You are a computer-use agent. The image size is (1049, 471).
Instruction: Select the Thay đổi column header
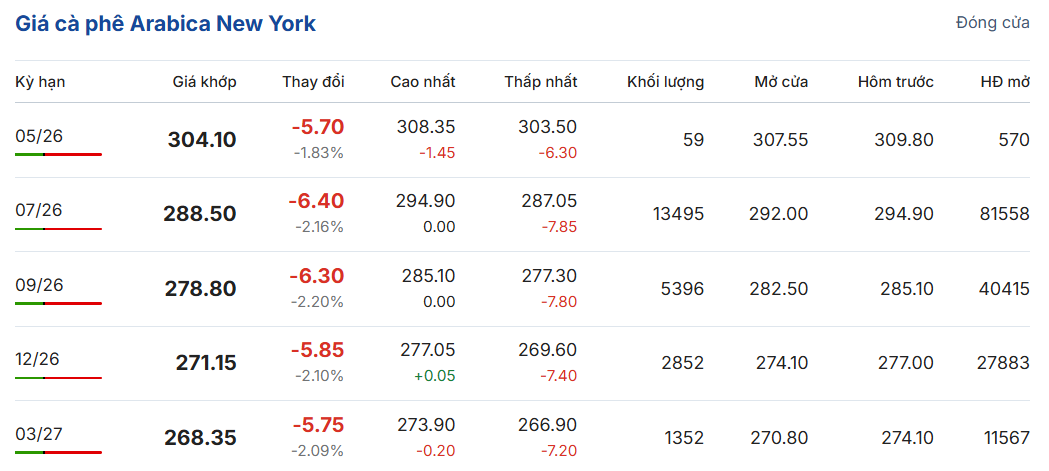tap(313, 82)
